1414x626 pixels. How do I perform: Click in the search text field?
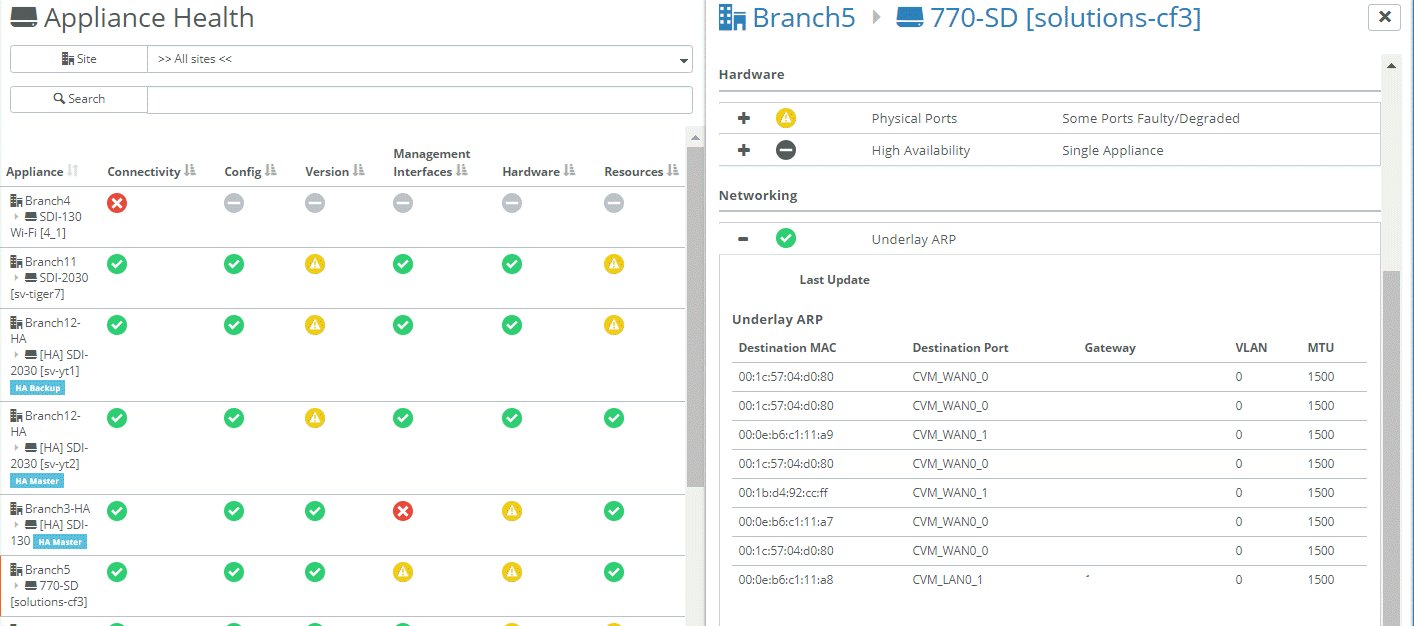(x=420, y=100)
